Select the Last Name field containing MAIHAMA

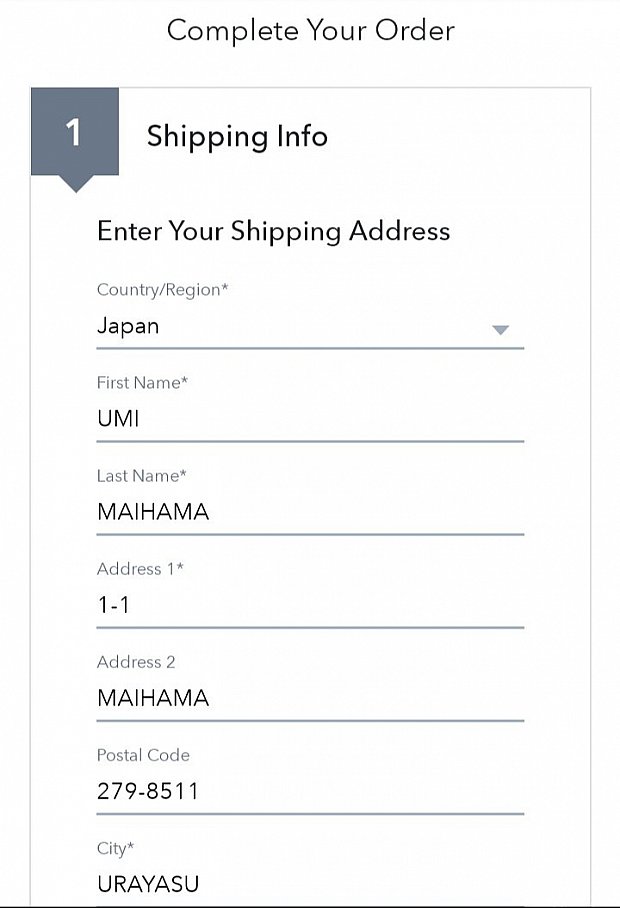tap(310, 512)
